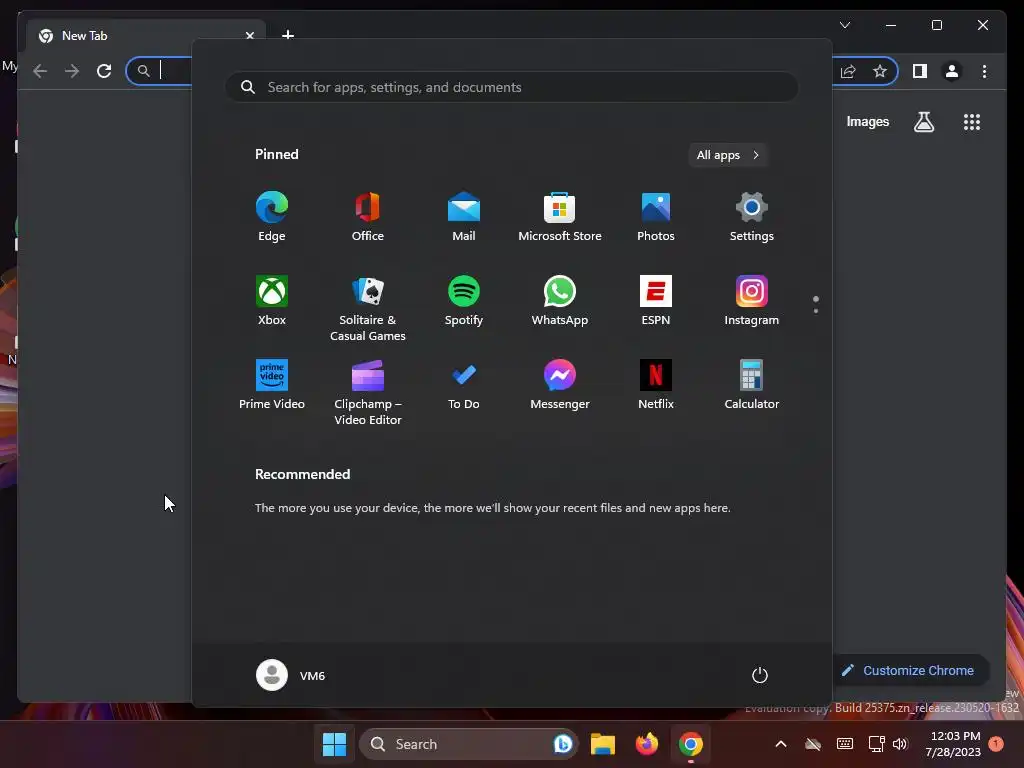Open Messenger

point(560,385)
